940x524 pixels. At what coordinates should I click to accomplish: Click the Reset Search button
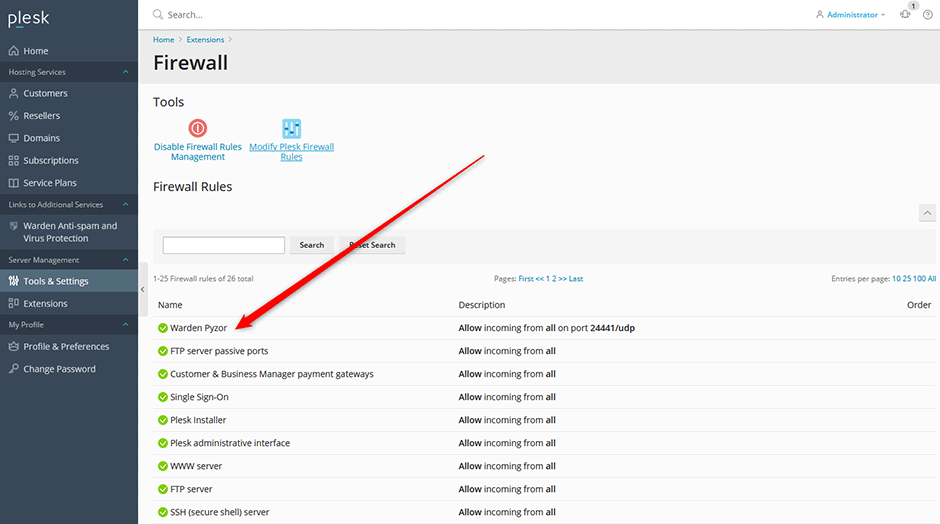pos(372,245)
